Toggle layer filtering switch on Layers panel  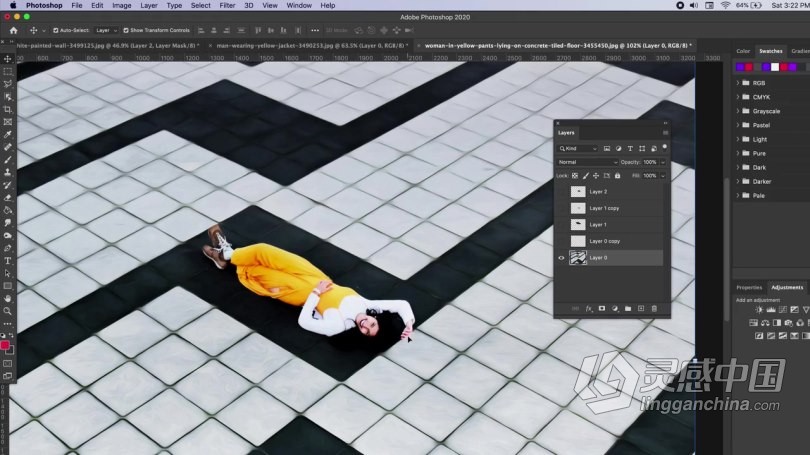pos(665,148)
